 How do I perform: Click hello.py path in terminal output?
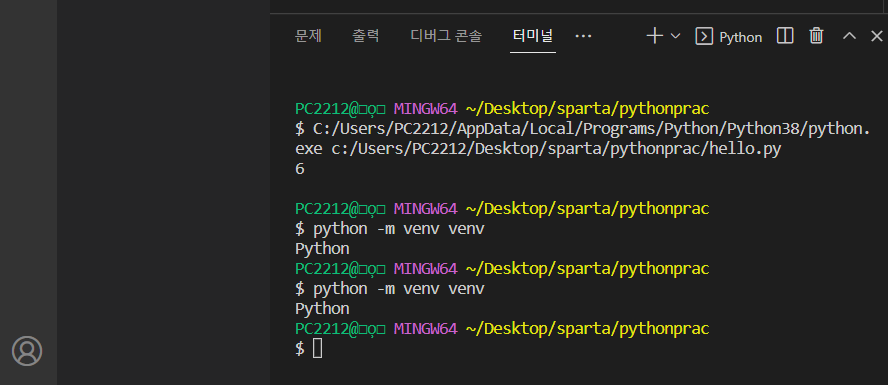556,149
